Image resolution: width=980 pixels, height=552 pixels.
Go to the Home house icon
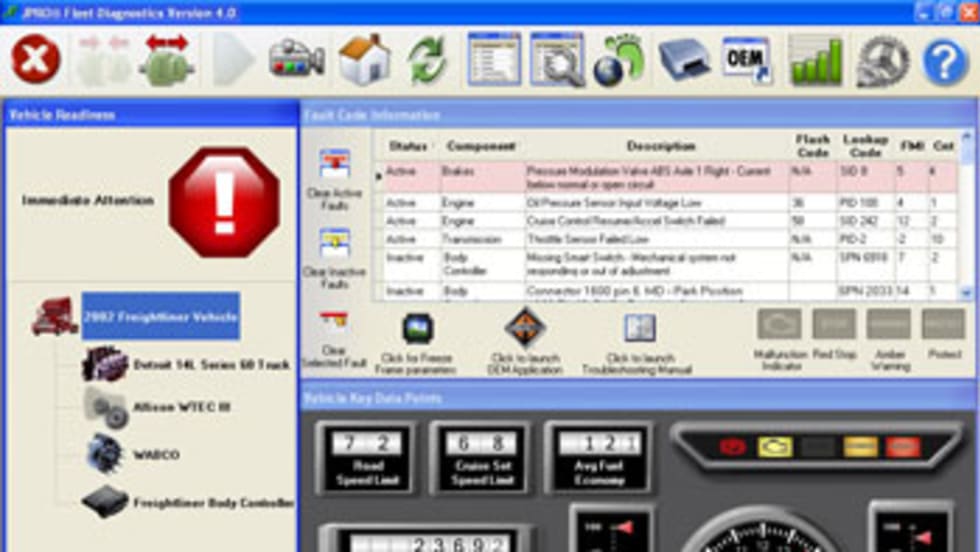(363, 60)
